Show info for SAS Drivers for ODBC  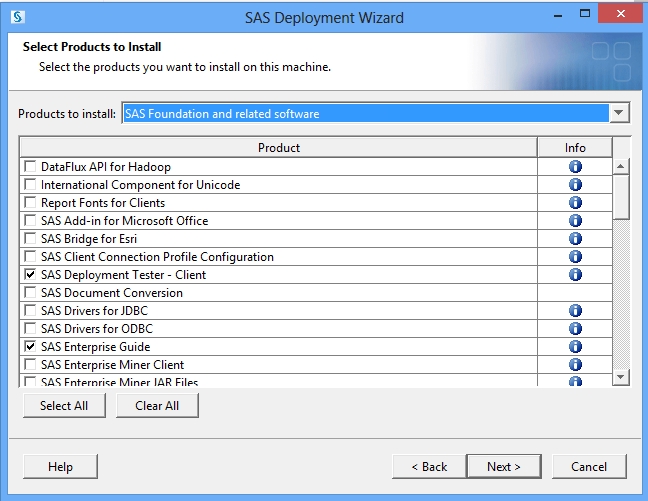click(x=575, y=329)
